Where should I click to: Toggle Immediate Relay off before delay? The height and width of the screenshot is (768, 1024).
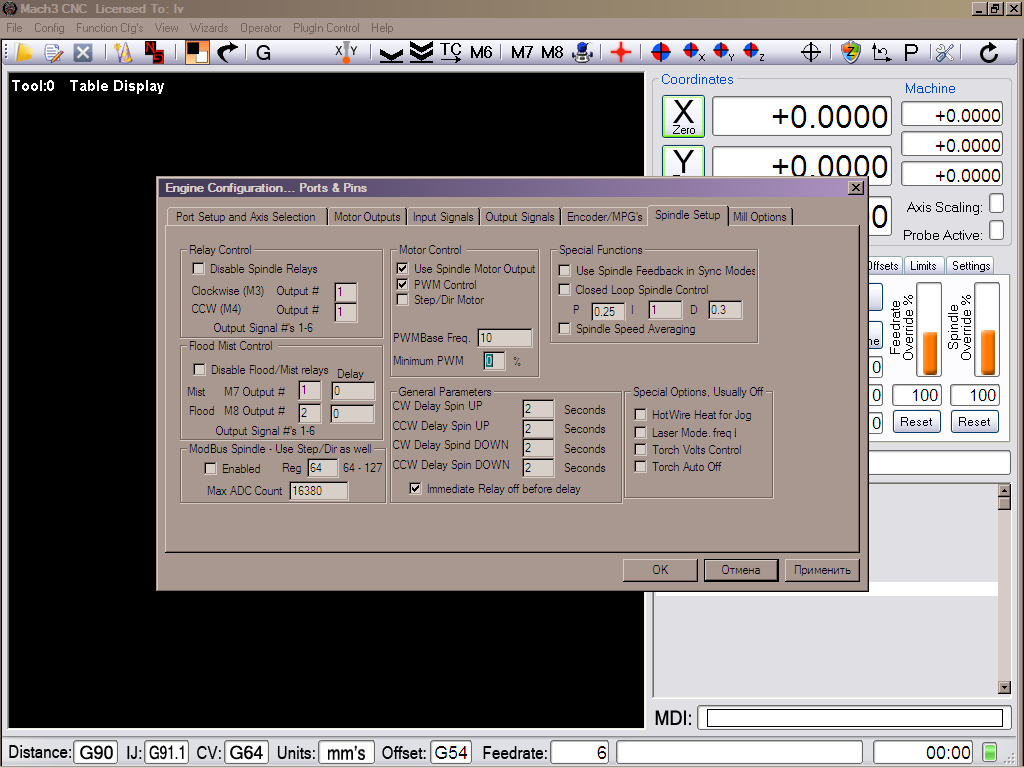pyautogui.click(x=415, y=488)
